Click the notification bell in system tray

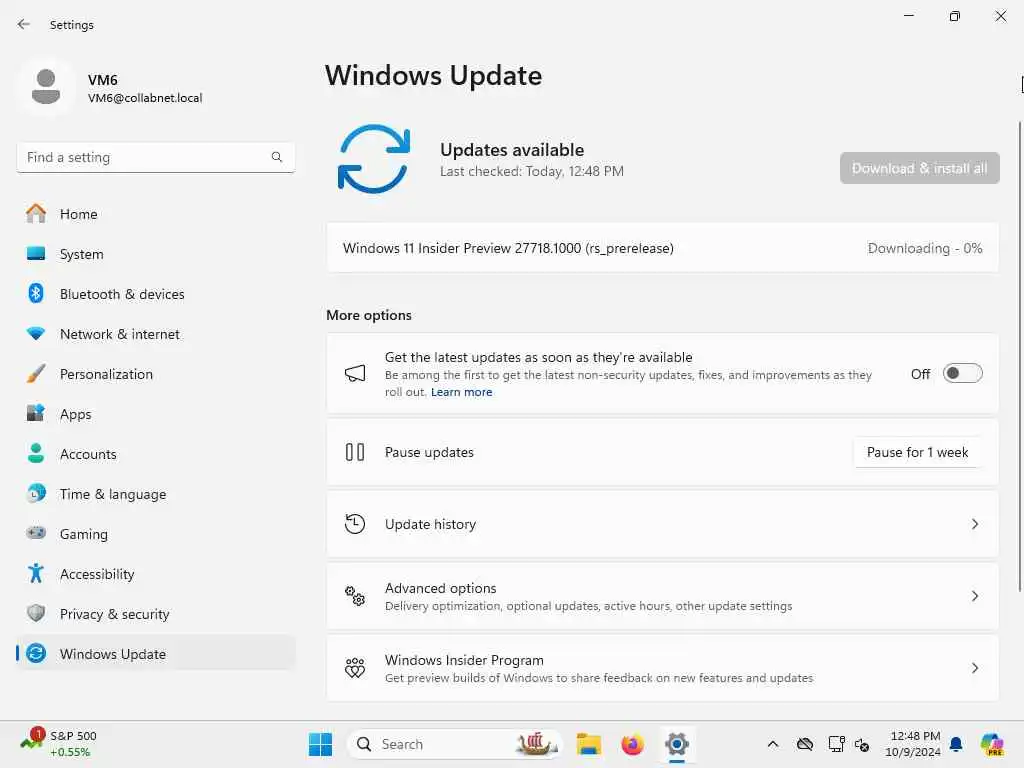[956, 744]
